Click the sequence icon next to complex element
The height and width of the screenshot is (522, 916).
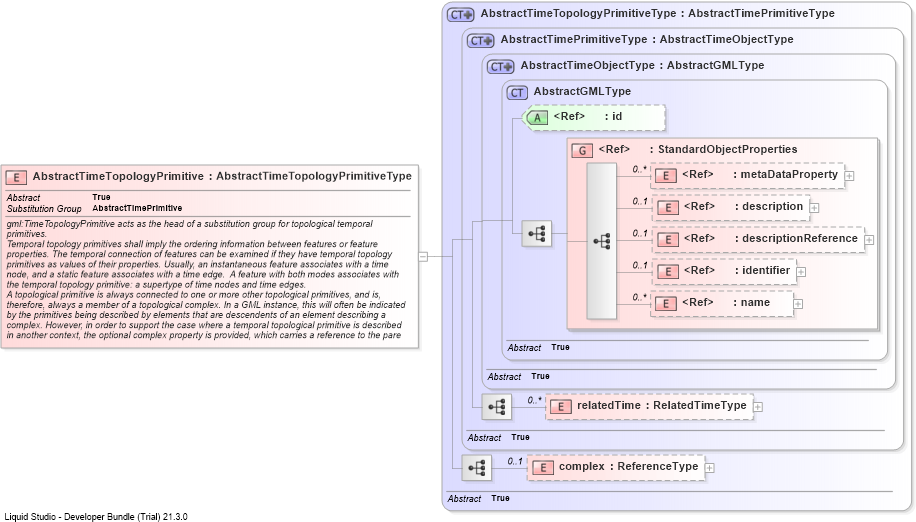477,468
